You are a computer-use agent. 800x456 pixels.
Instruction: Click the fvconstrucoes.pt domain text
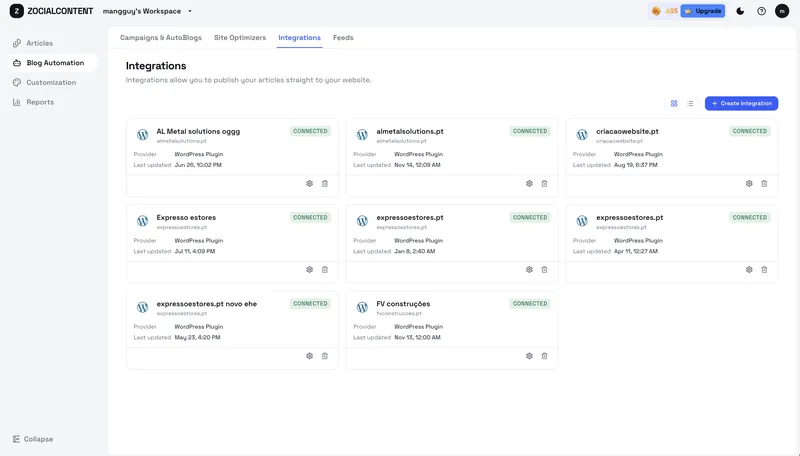[399, 314]
